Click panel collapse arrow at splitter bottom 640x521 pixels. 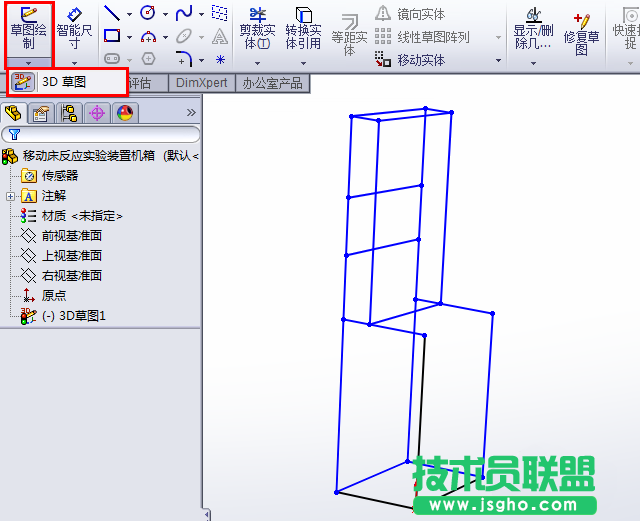[207, 515]
